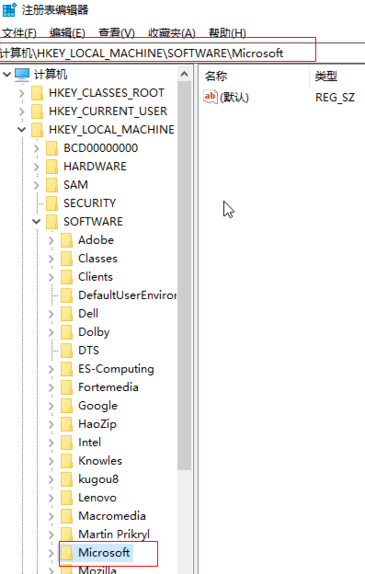The width and height of the screenshot is (365, 574).
Task: Click the Adobe folder icon
Action: (66, 241)
